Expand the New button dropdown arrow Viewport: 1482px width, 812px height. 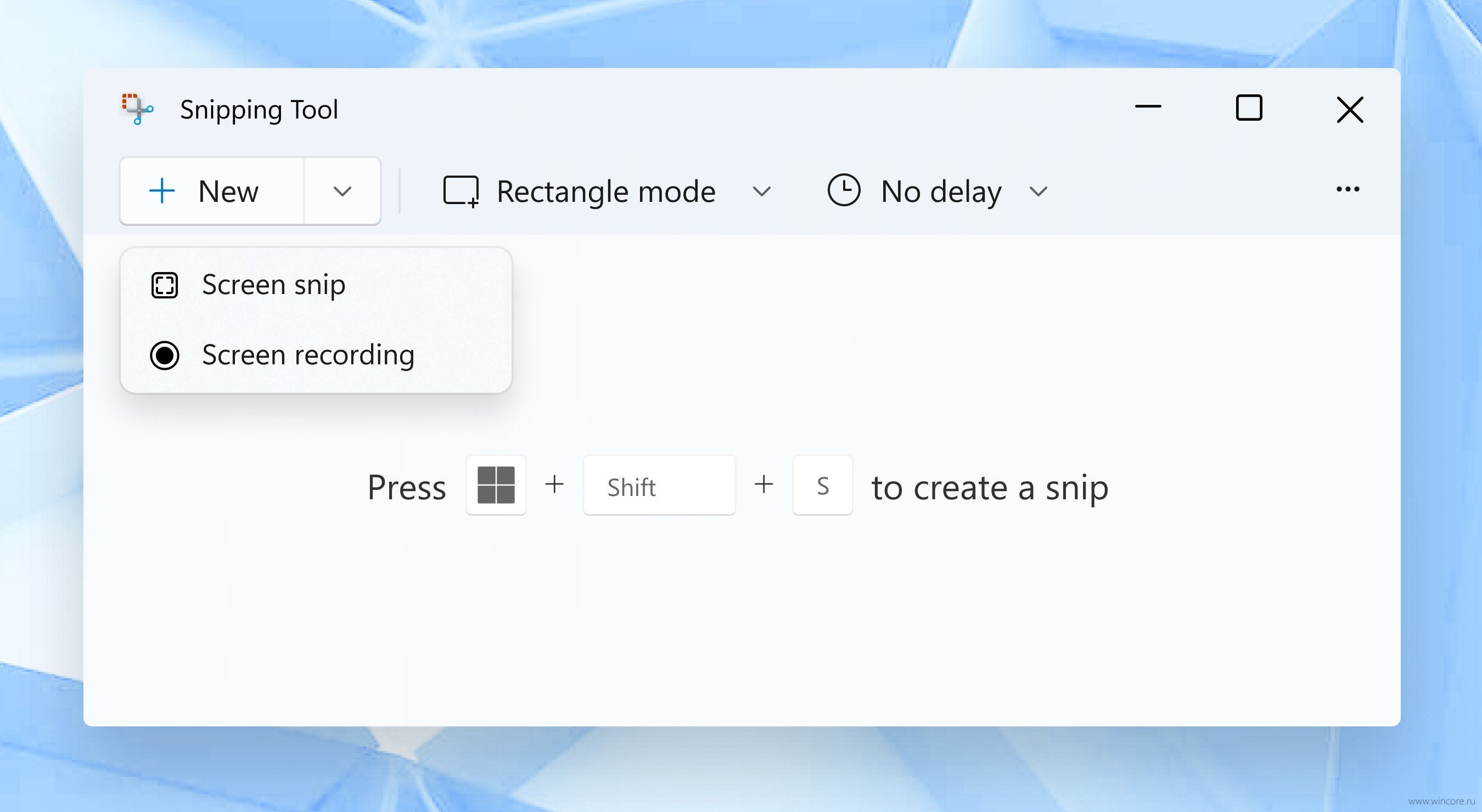pyautogui.click(x=343, y=191)
